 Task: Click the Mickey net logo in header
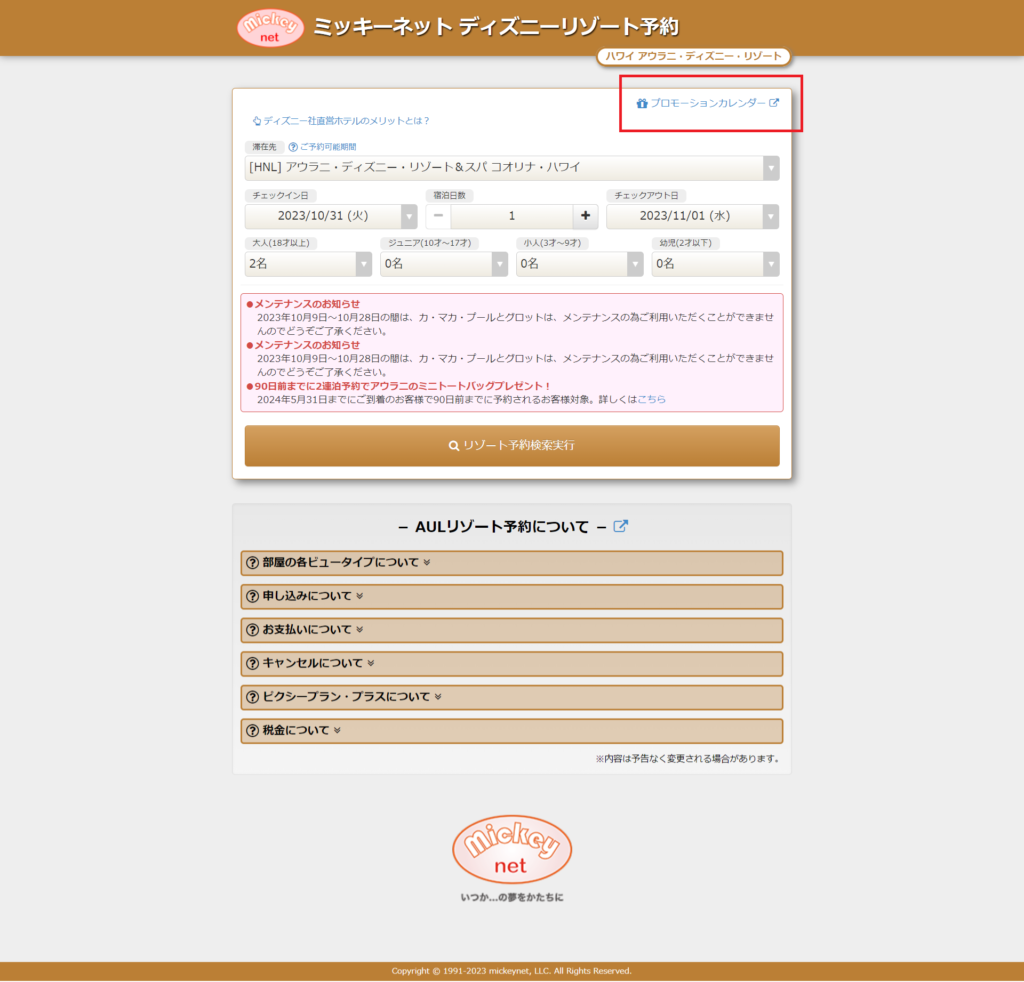pos(270,28)
